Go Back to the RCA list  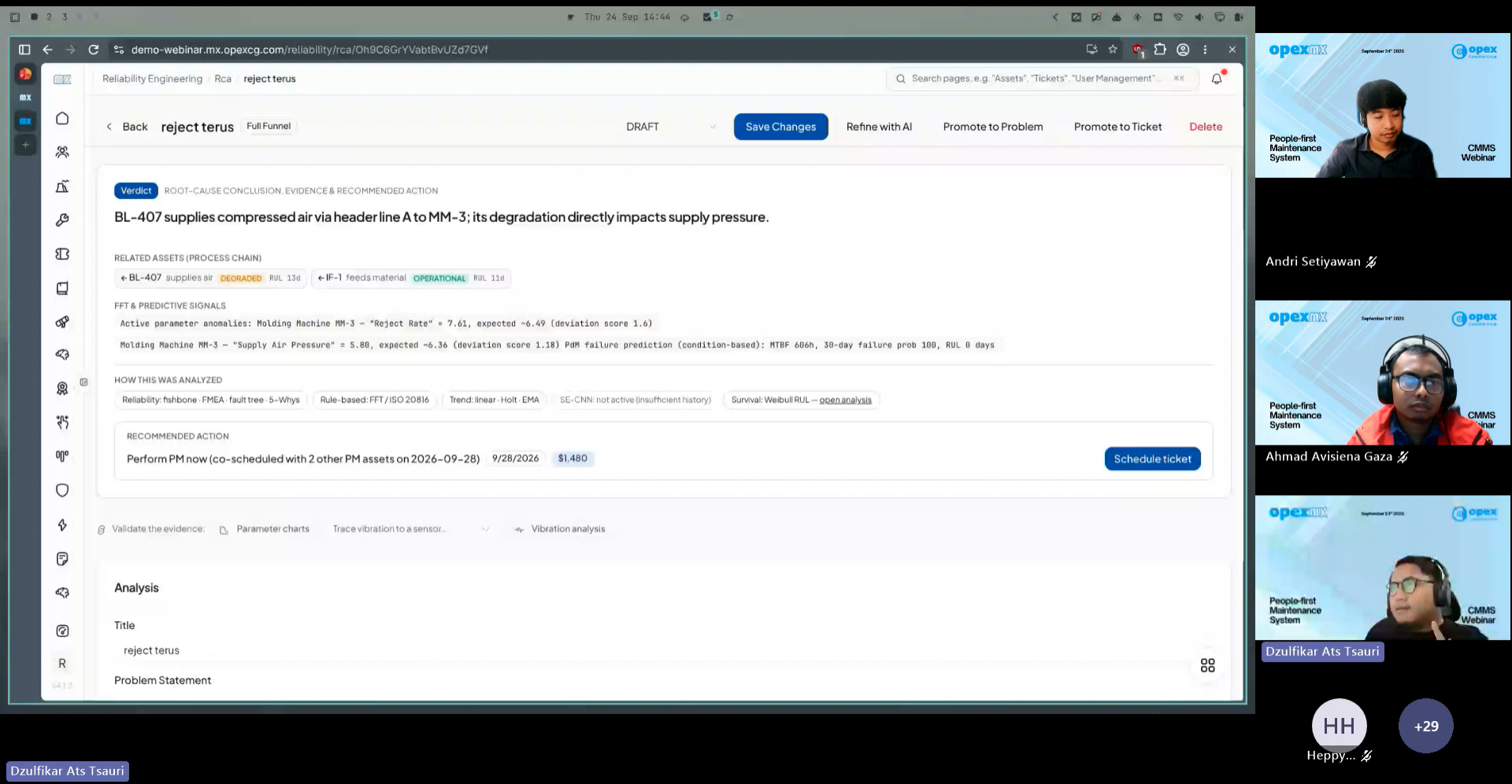128,127
